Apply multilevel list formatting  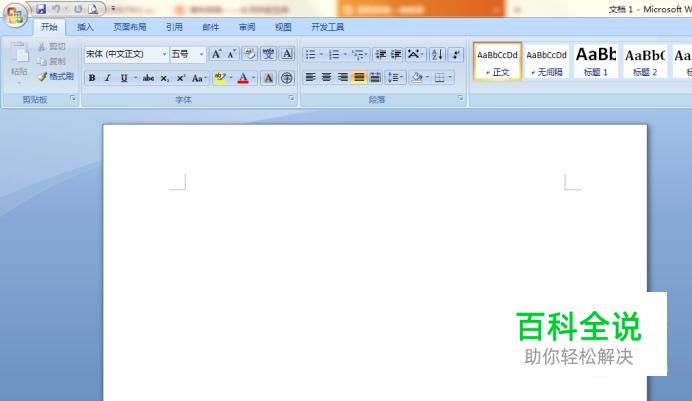click(x=357, y=54)
